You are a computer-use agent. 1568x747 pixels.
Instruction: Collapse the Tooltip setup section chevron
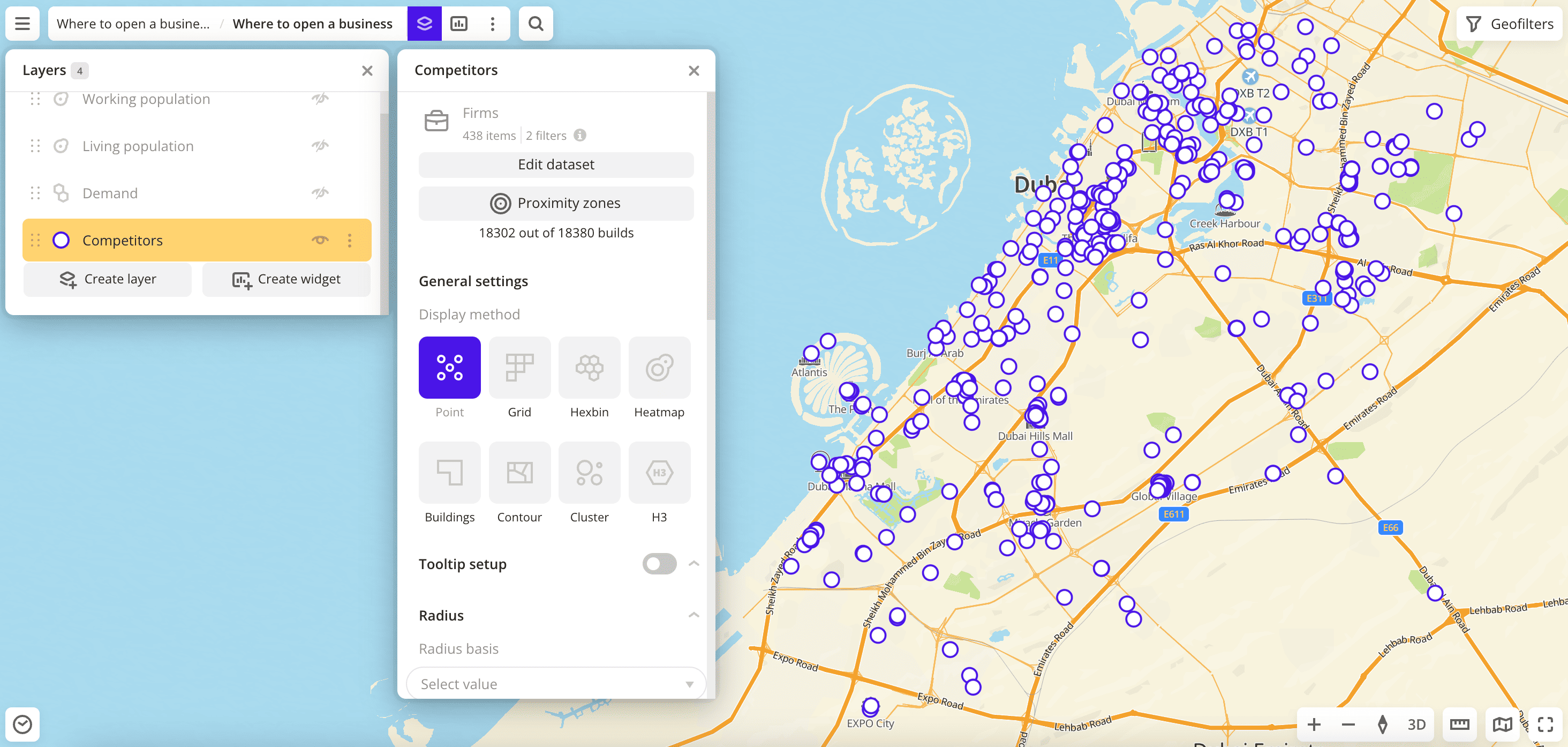tap(693, 564)
